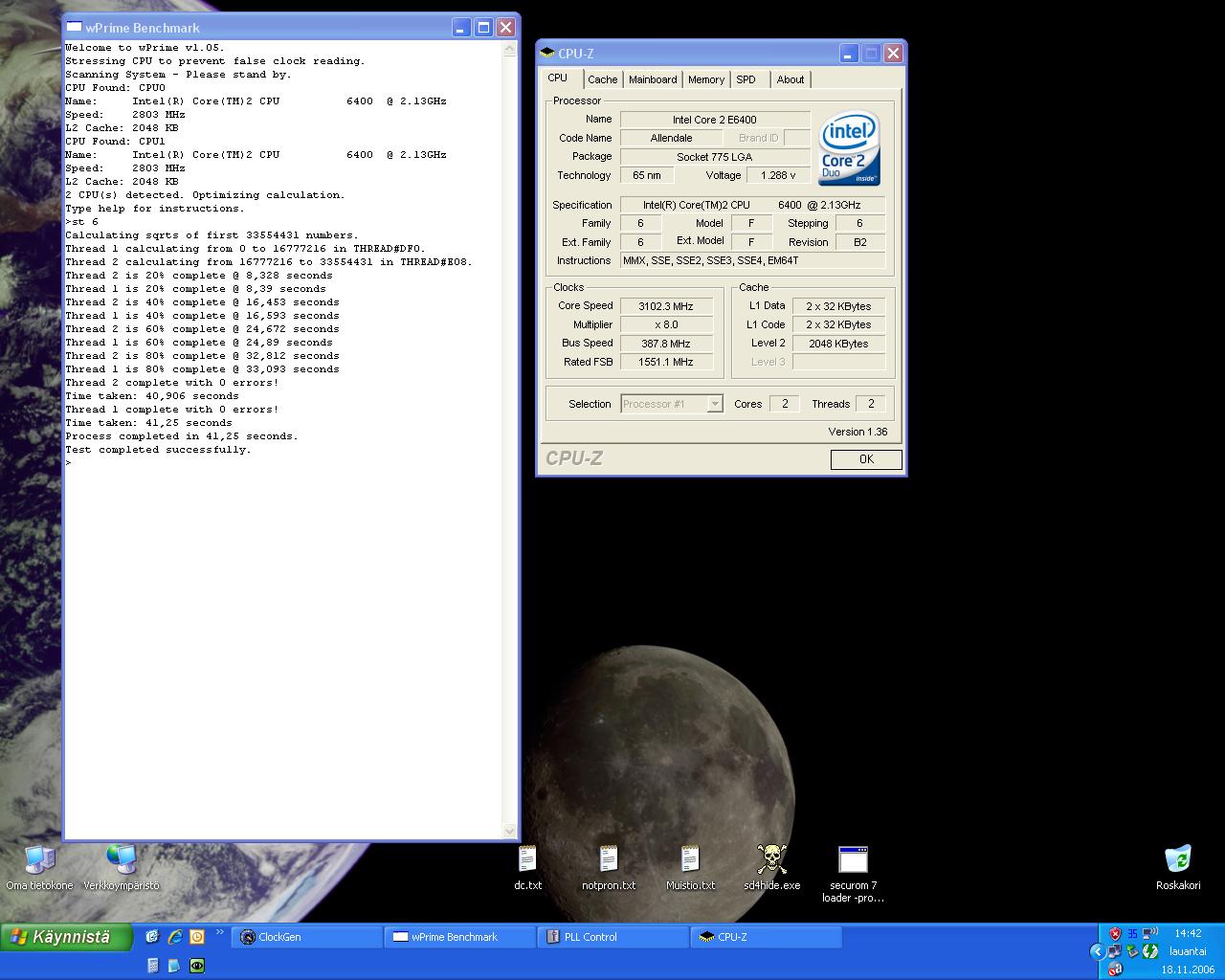This screenshot has height=980, width=1225.
Task: Click the taskbar clock showing 14:42
Action: 1188,933
